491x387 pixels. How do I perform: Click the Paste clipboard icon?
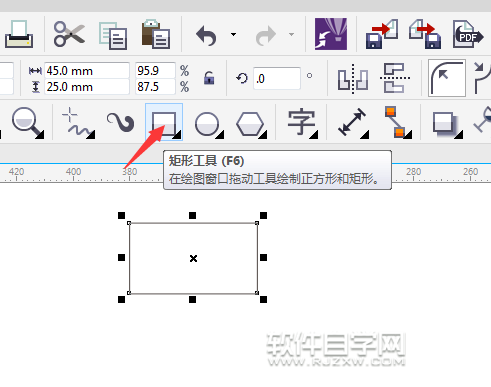[x=156, y=34]
